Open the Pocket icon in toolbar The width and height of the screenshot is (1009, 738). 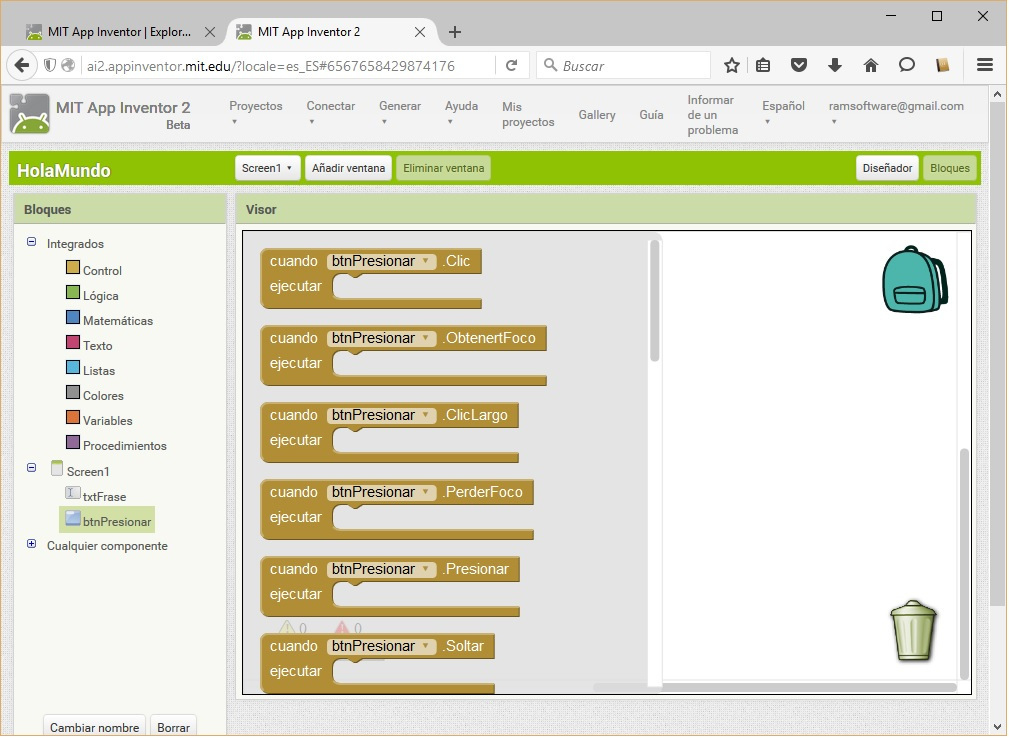point(799,66)
